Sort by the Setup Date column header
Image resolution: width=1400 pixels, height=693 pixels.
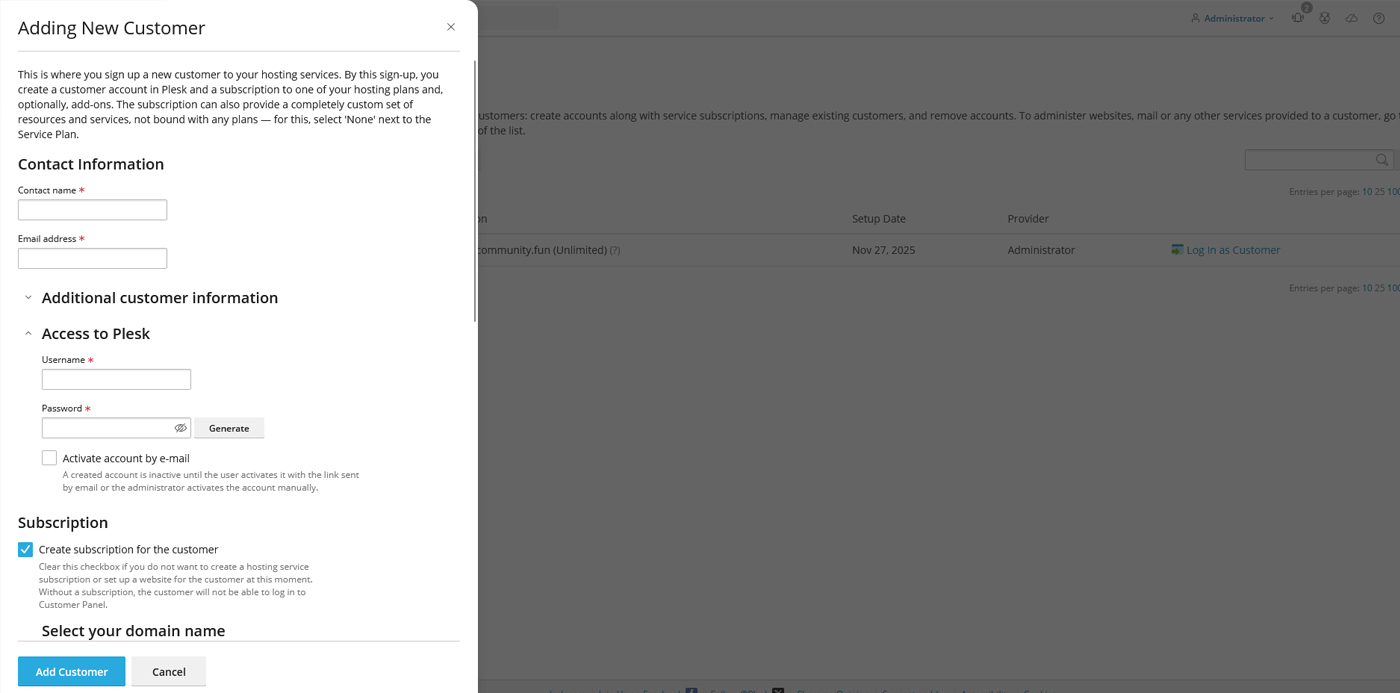coord(878,219)
